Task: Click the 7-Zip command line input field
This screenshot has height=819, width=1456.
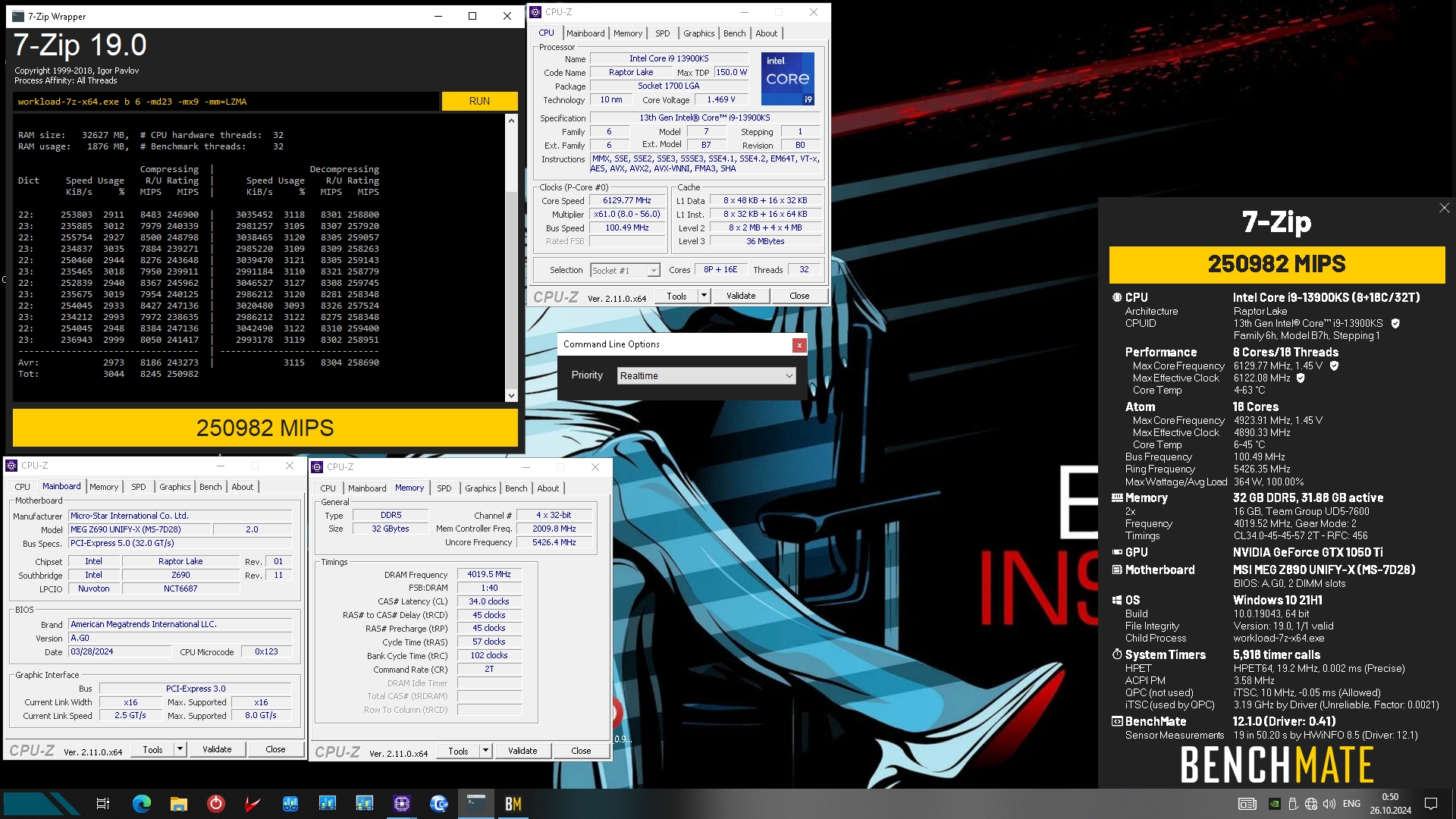Action: (x=226, y=102)
